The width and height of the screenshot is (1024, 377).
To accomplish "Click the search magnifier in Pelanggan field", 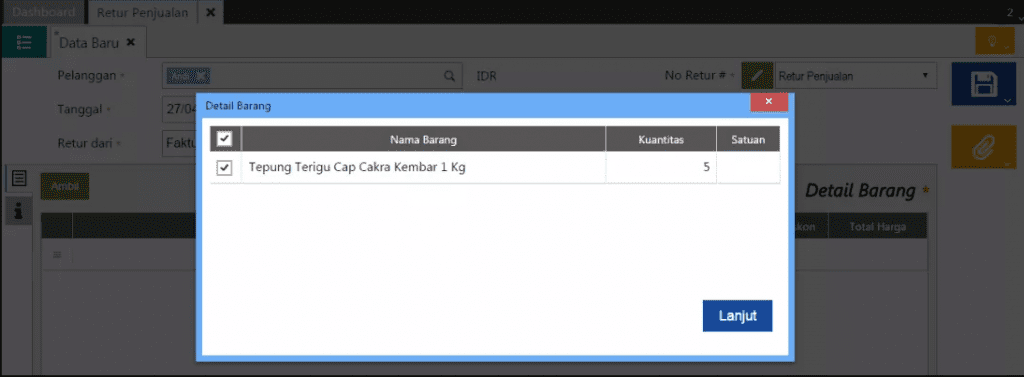I will pos(449,76).
